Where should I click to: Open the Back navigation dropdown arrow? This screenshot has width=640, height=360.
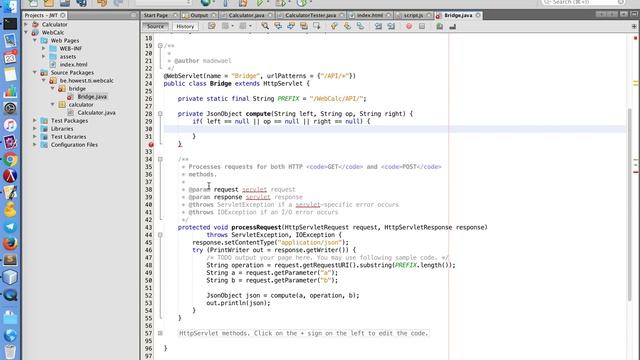click(x=232, y=26)
